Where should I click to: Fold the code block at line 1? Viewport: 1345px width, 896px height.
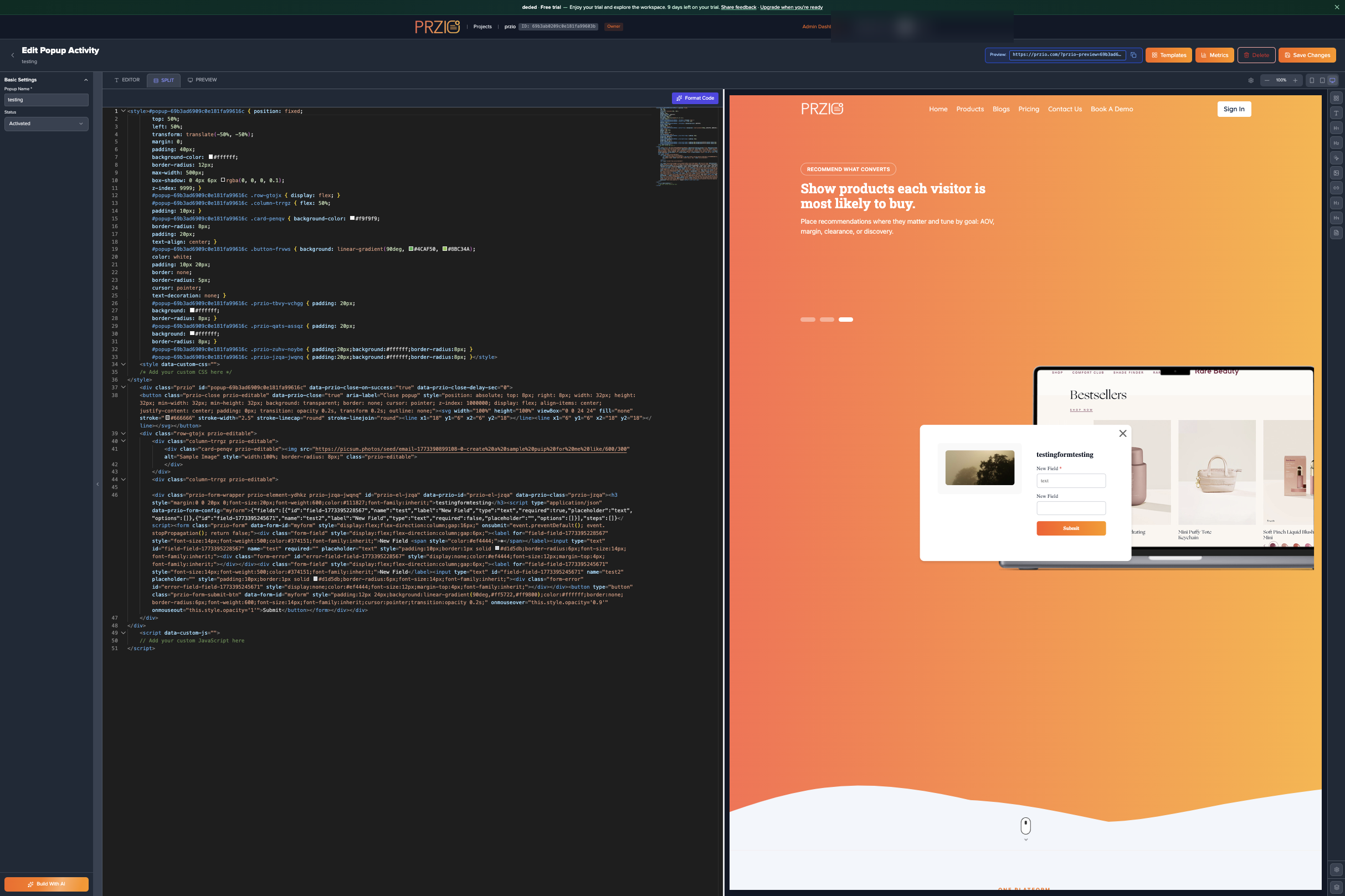point(123,111)
